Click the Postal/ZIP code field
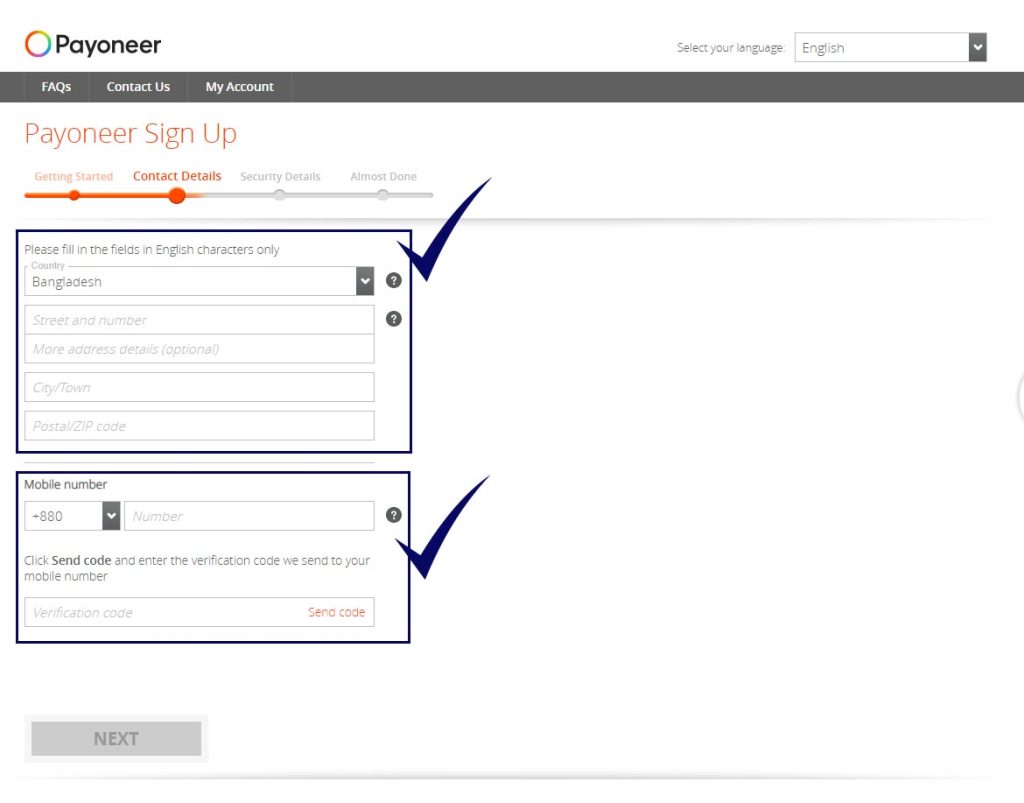 click(199, 426)
